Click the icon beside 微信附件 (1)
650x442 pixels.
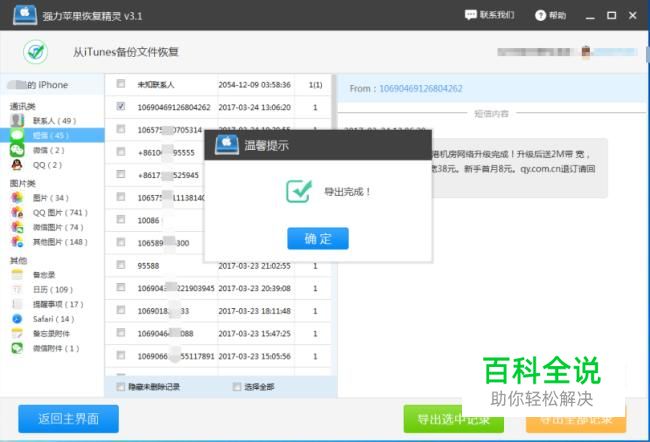(x=17, y=348)
